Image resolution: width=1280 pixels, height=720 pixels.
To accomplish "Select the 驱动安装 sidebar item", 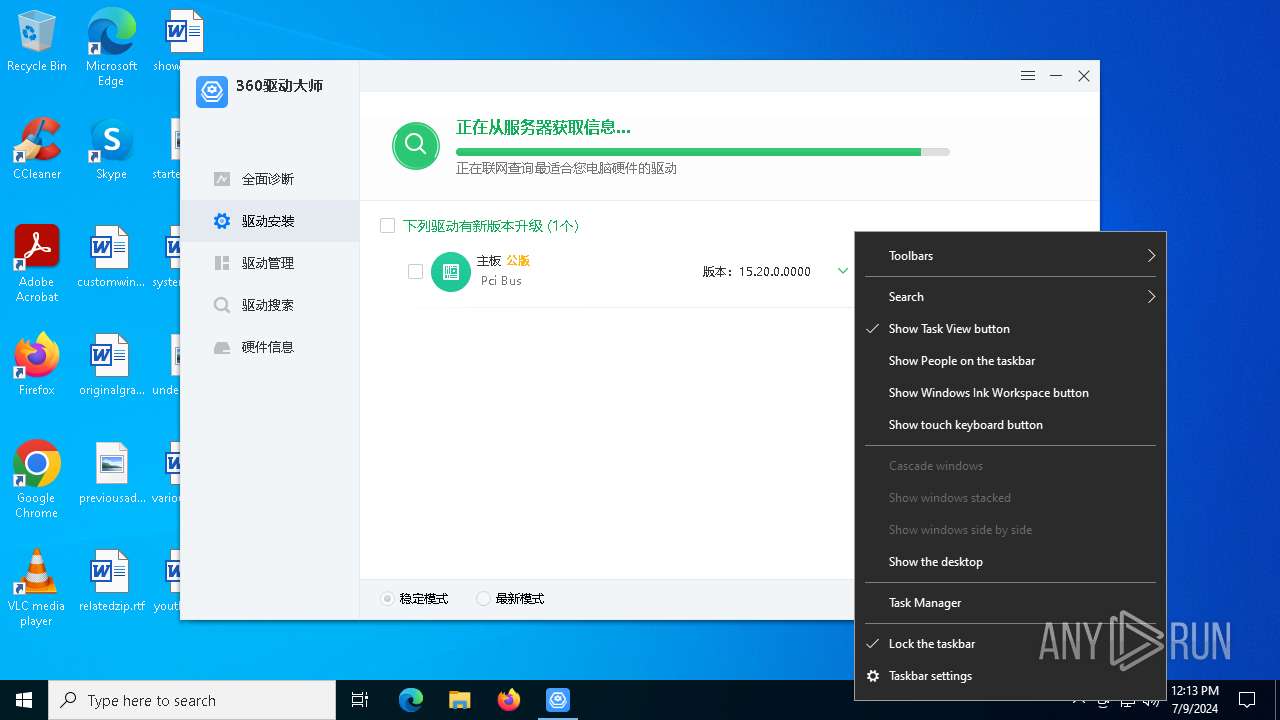I will 269,221.
